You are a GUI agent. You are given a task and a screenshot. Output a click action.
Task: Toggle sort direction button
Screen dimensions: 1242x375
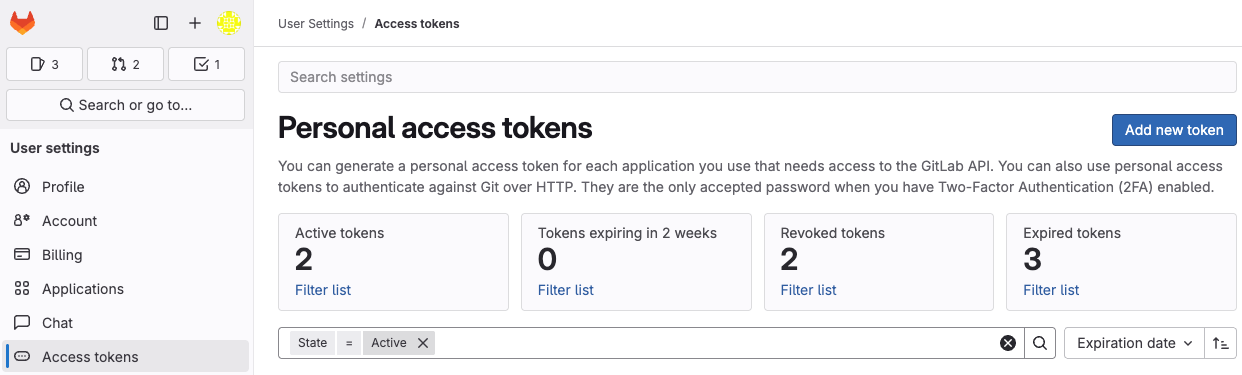pyautogui.click(x=1221, y=343)
